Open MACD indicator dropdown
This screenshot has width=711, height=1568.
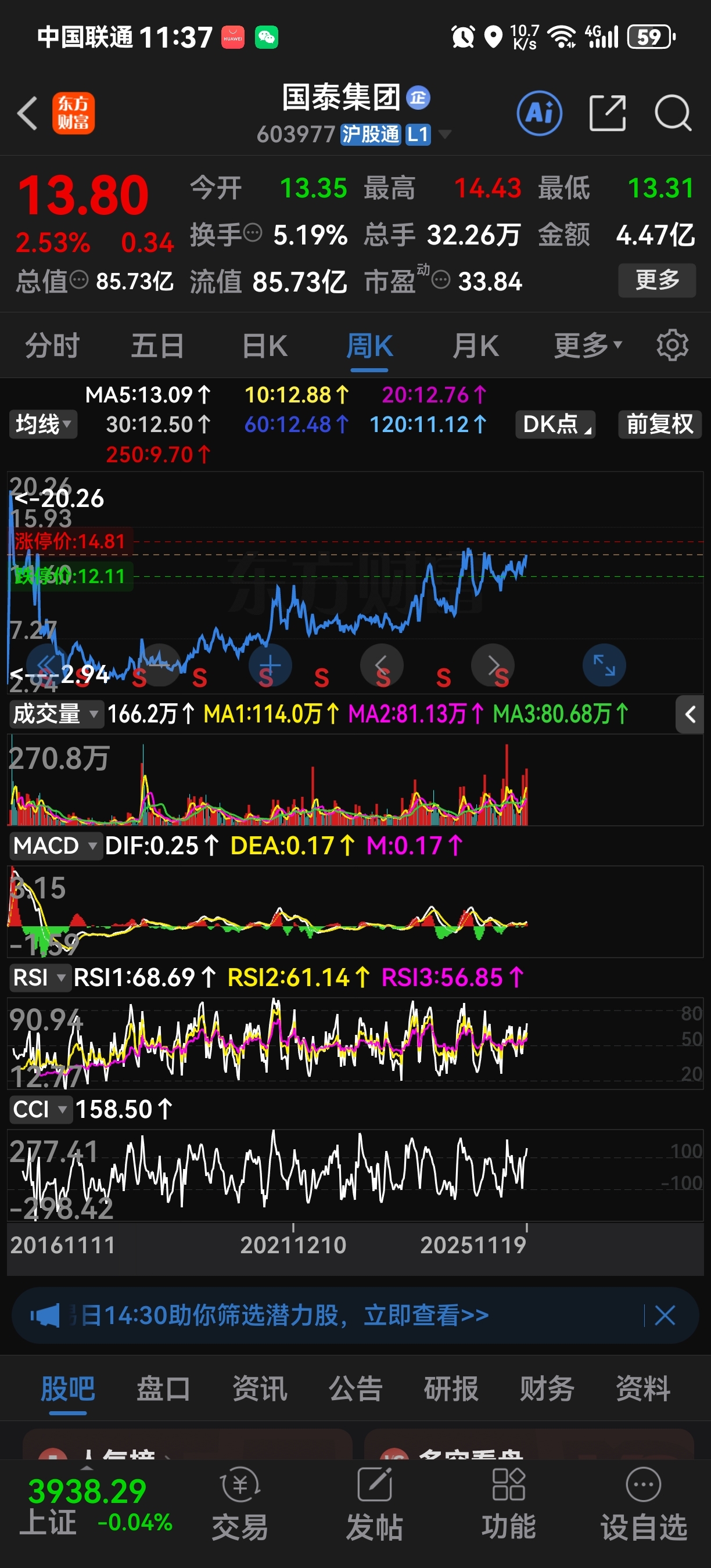click(x=55, y=846)
